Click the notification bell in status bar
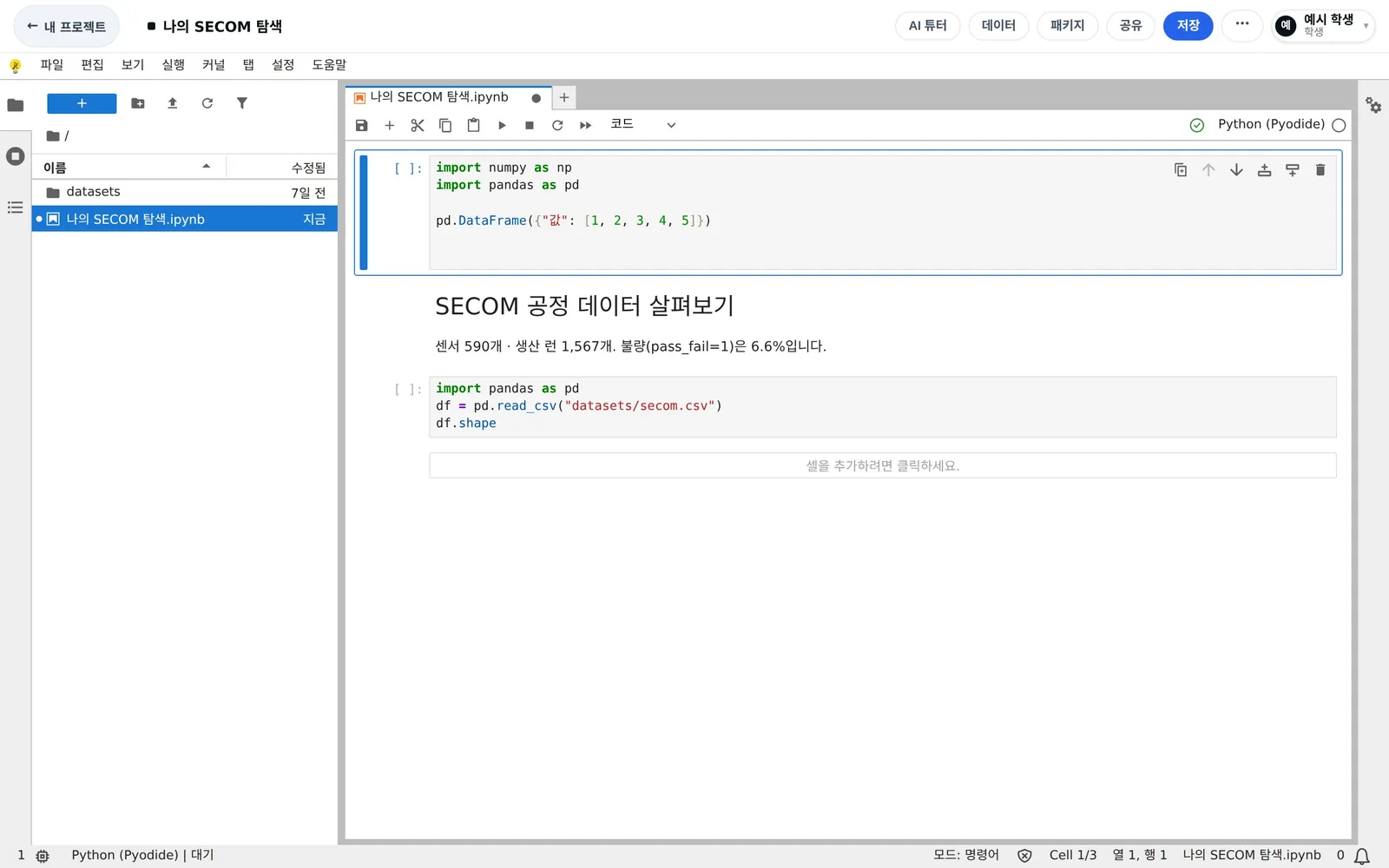Screen dimensions: 1389x868 click(1362, 856)
